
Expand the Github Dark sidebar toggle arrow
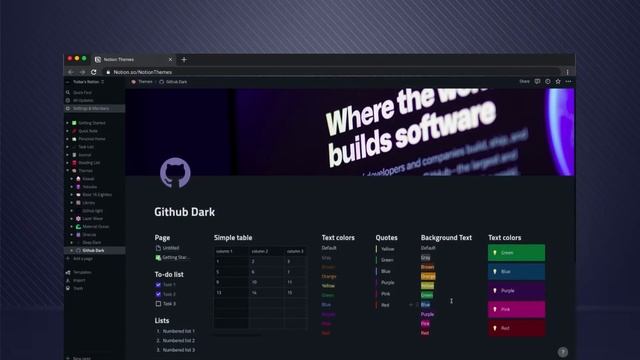click(x=71, y=251)
